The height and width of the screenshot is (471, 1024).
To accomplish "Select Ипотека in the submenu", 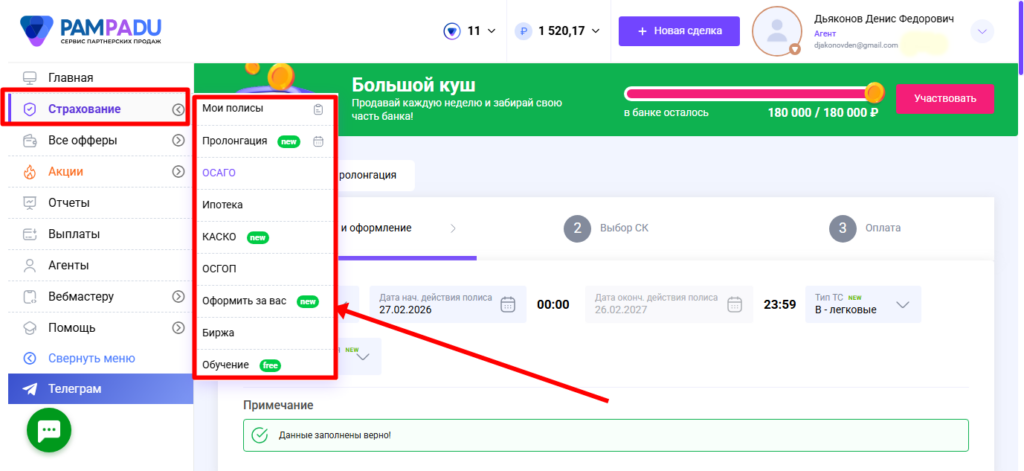I will [x=223, y=204].
